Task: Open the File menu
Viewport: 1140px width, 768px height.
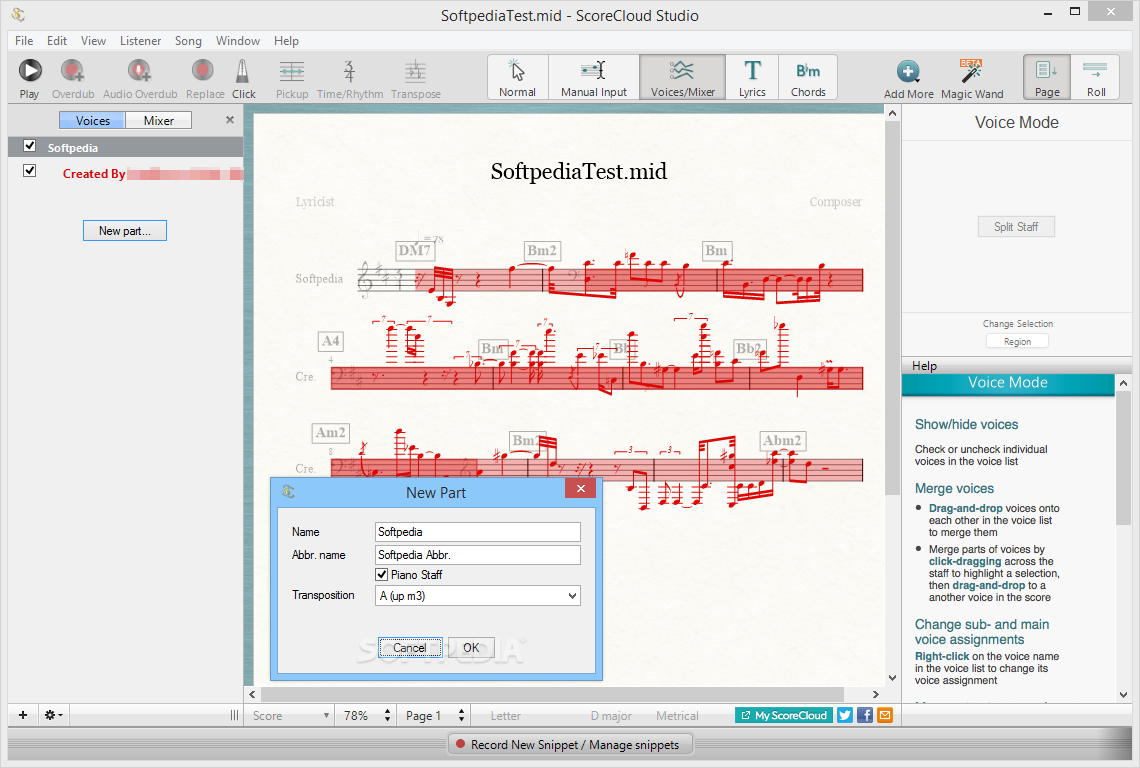Action: tap(24, 41)
